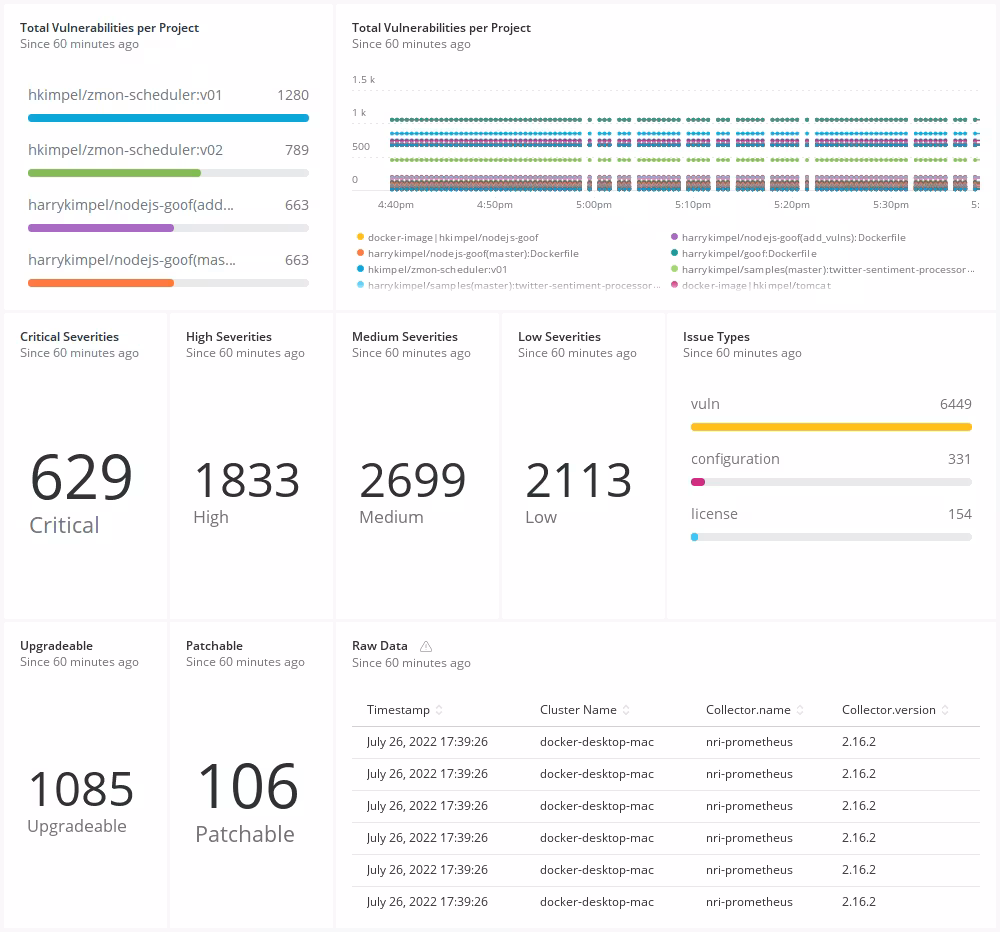Click the 2699 Medium severities value
This screenshot has width=1000, height=932.
412,479
